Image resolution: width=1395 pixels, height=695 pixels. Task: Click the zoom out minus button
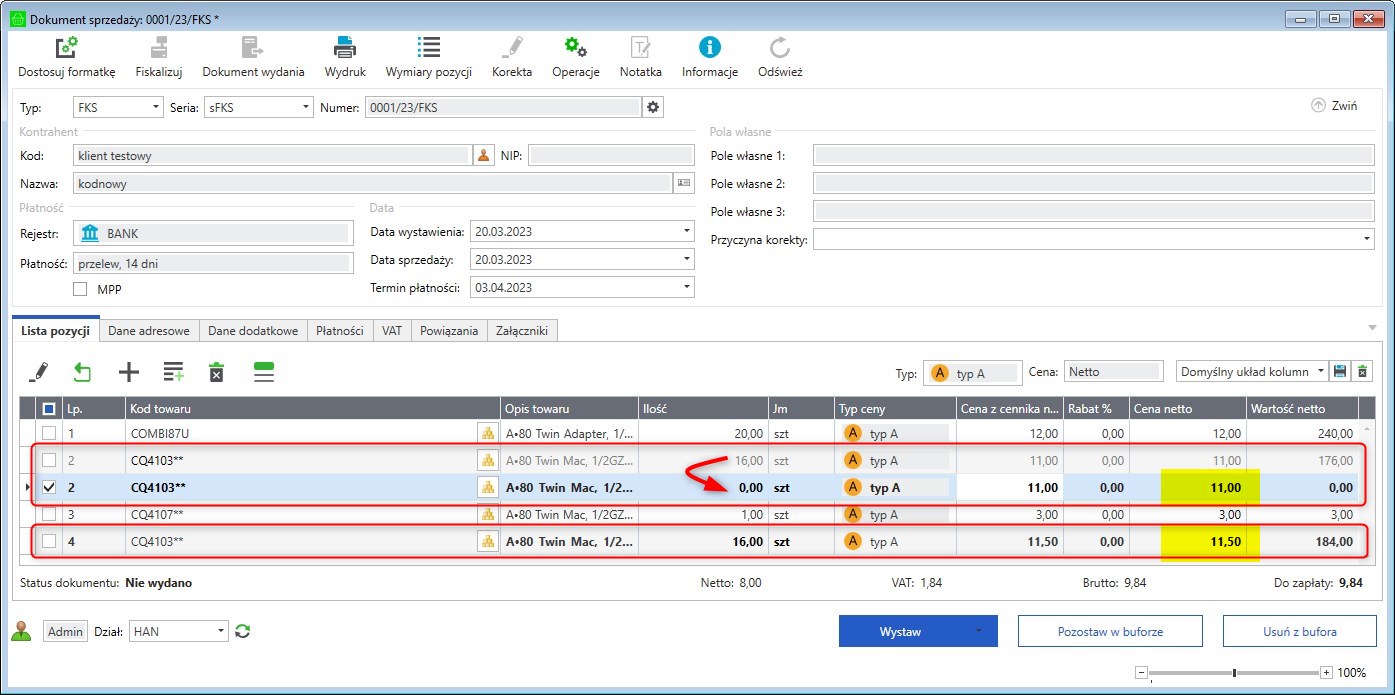click(1141, 673)
